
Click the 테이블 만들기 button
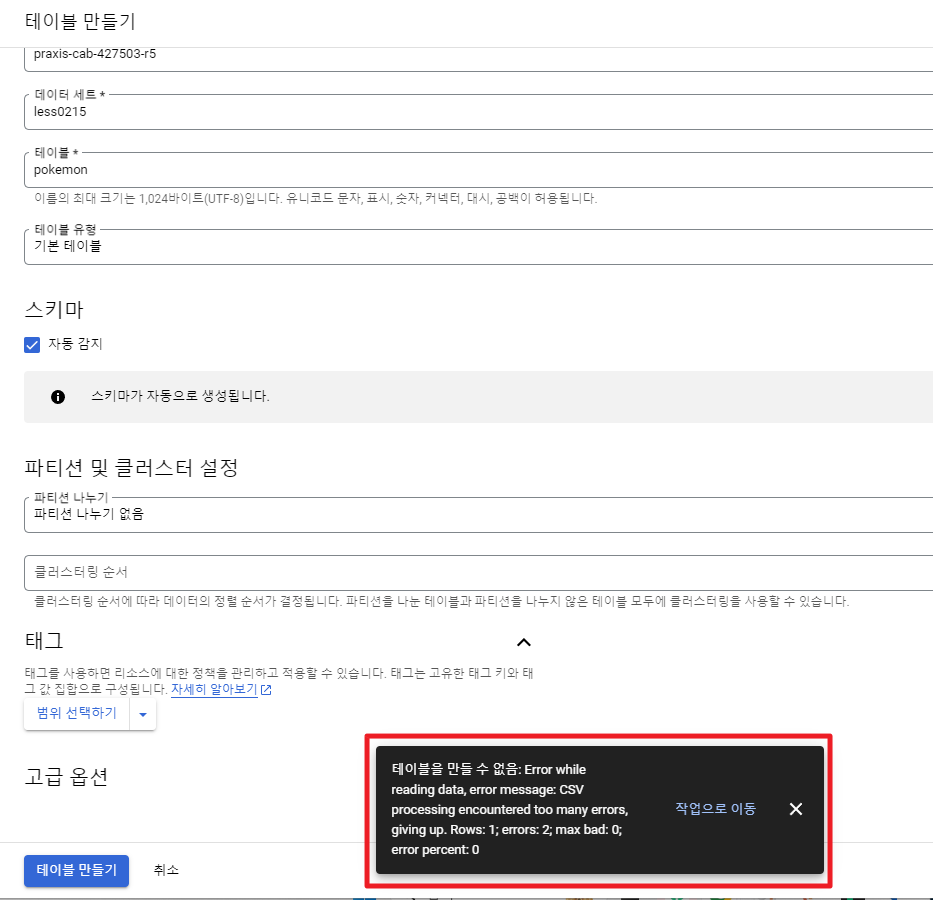(76, 870)
